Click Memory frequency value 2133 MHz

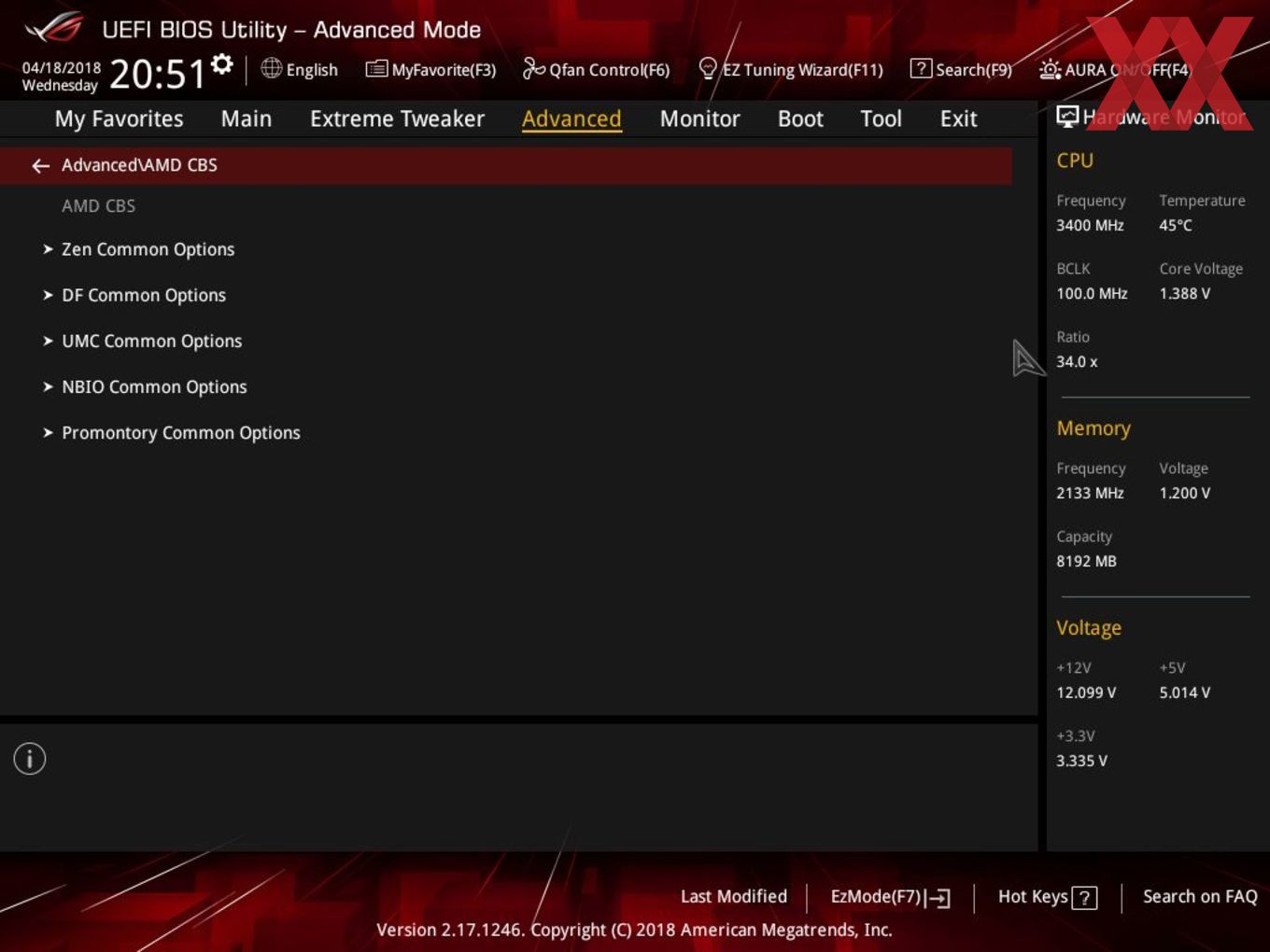[x=1090, y=493]
